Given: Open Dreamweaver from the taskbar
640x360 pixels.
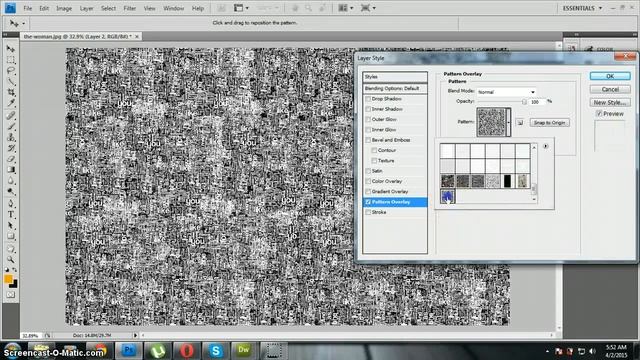Looking at the screenshot, I should click(x=244, y=350).
